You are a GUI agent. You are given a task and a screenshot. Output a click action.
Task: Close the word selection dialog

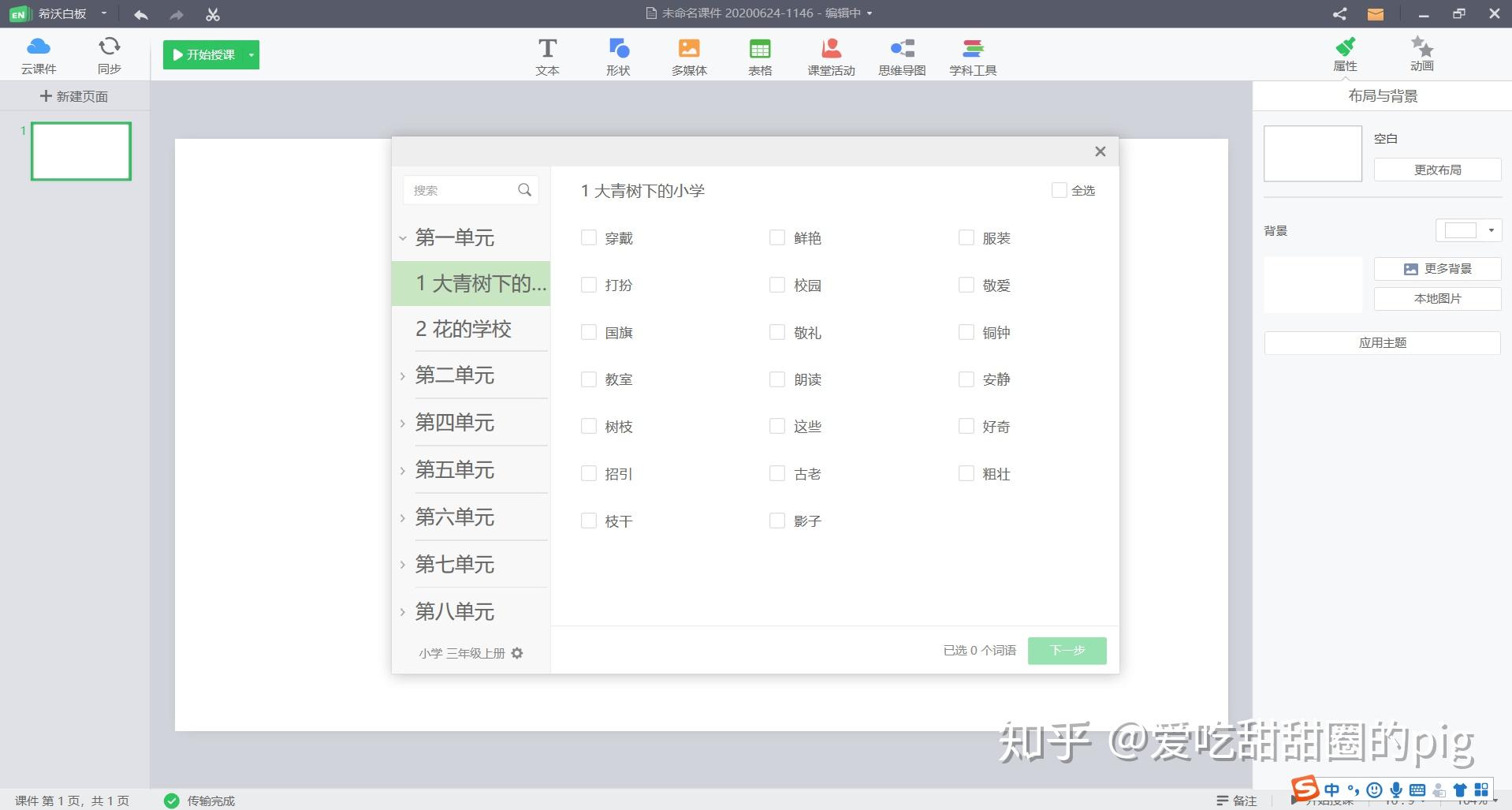click(x=1100, y=151)
